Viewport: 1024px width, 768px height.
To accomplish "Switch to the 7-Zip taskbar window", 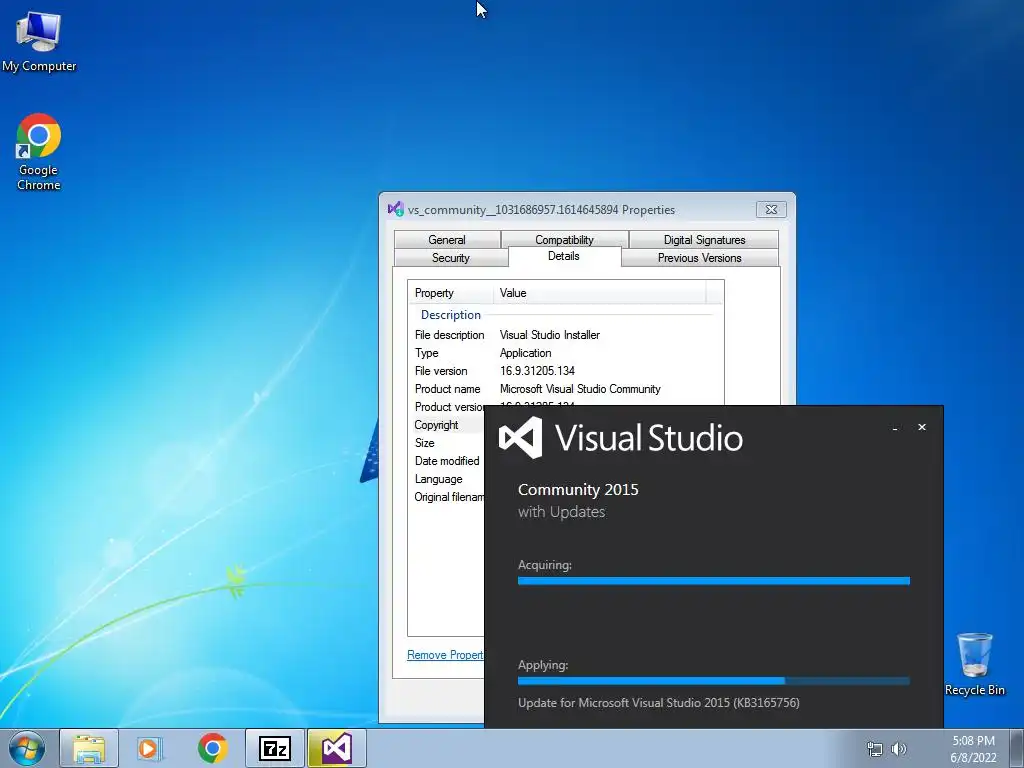I will (274, 748).
